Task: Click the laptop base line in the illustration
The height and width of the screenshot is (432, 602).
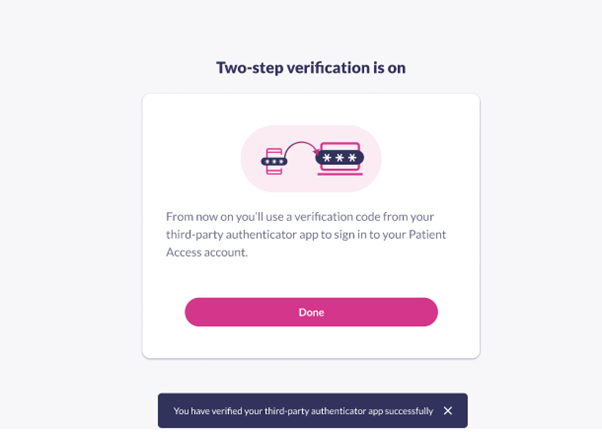Action: click(339, 173)
